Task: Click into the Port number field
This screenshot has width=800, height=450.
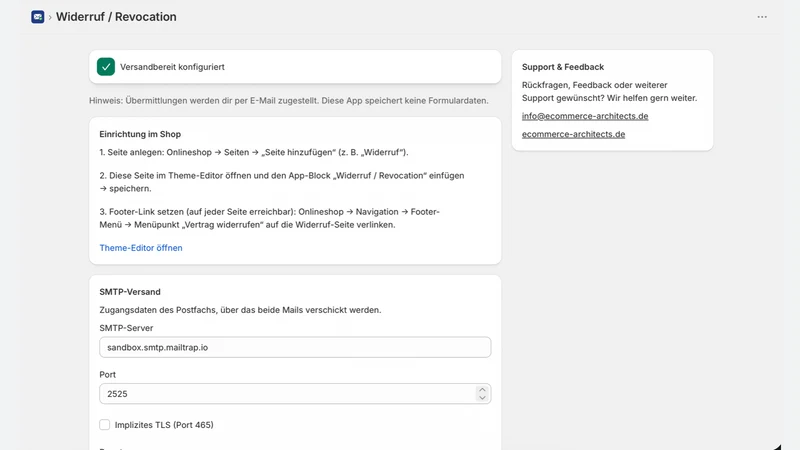Action: pos(295,394)
